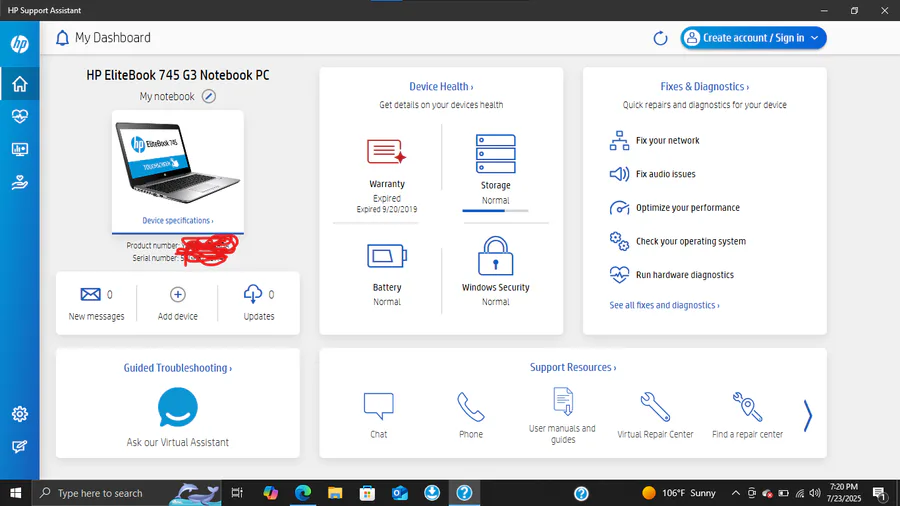Click the Fix audio issues speaker icon
The width and height of the screenshot is (900, 506).
coord(619,174)
